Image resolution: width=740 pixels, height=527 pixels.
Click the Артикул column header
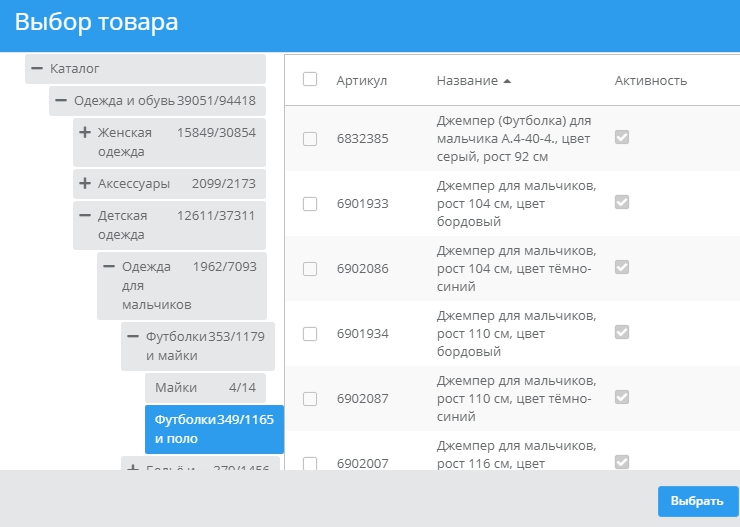[361, 80]
